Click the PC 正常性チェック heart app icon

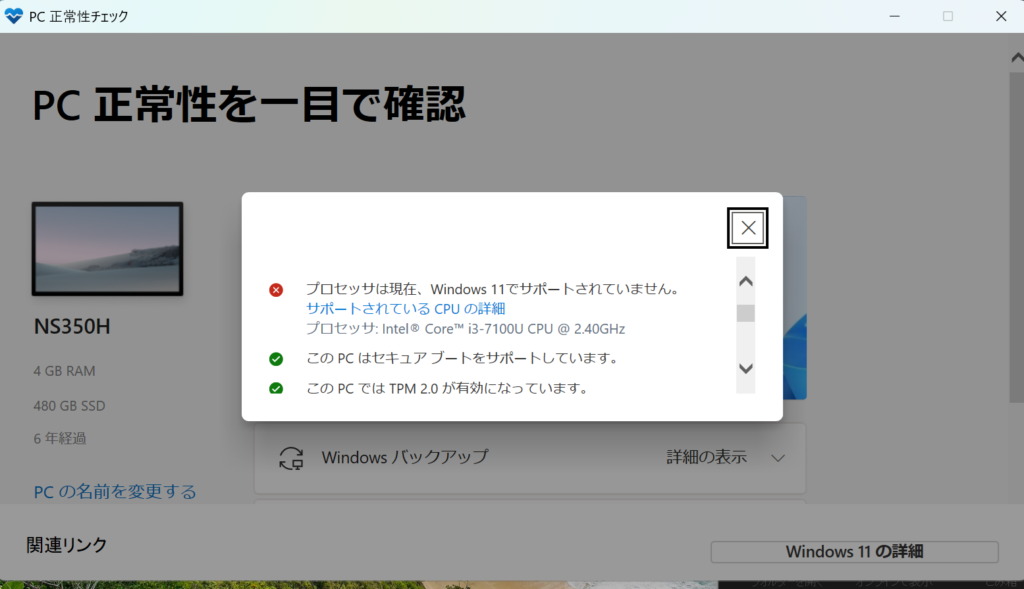click(14, 16)
